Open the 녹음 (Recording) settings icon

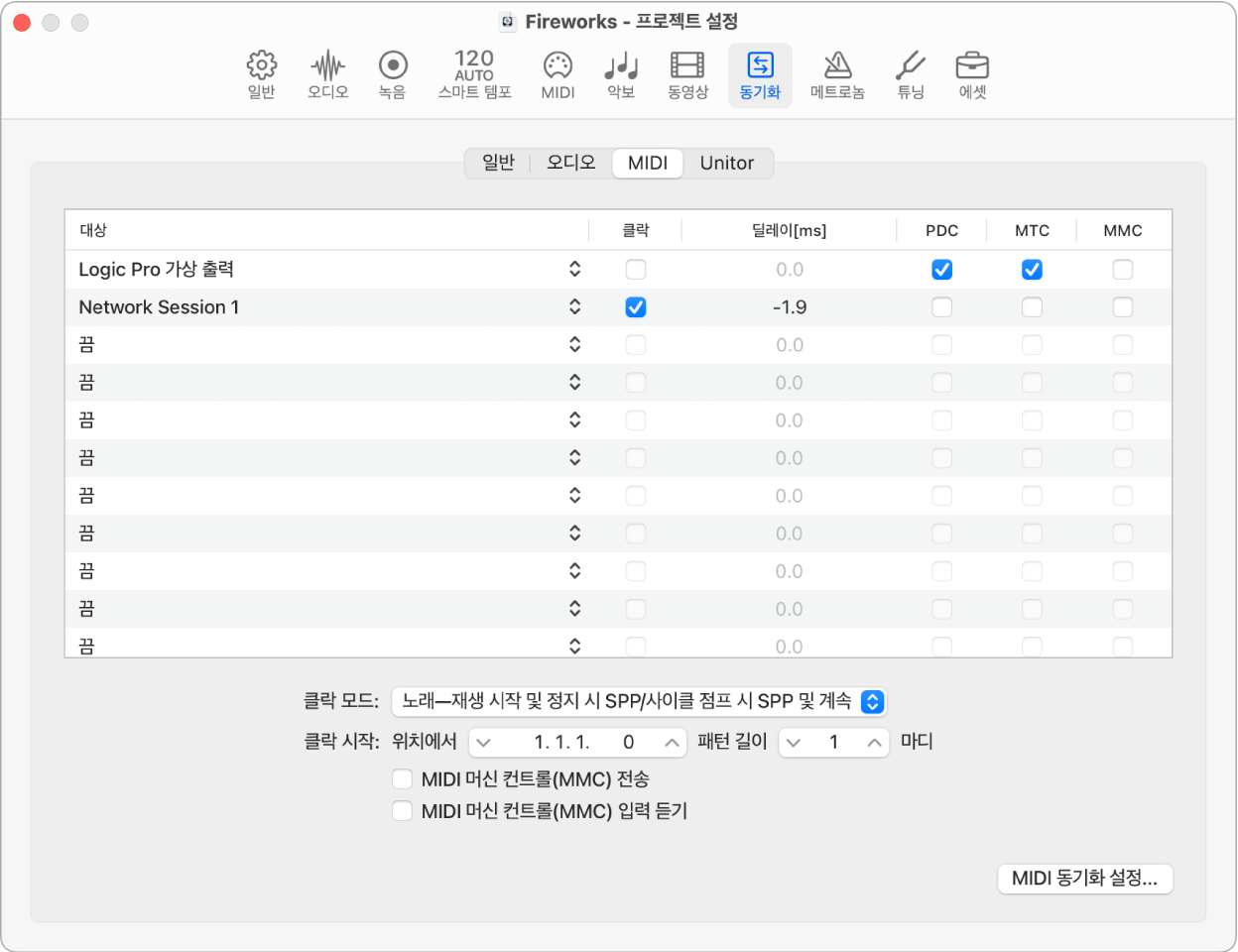(393, 74)
